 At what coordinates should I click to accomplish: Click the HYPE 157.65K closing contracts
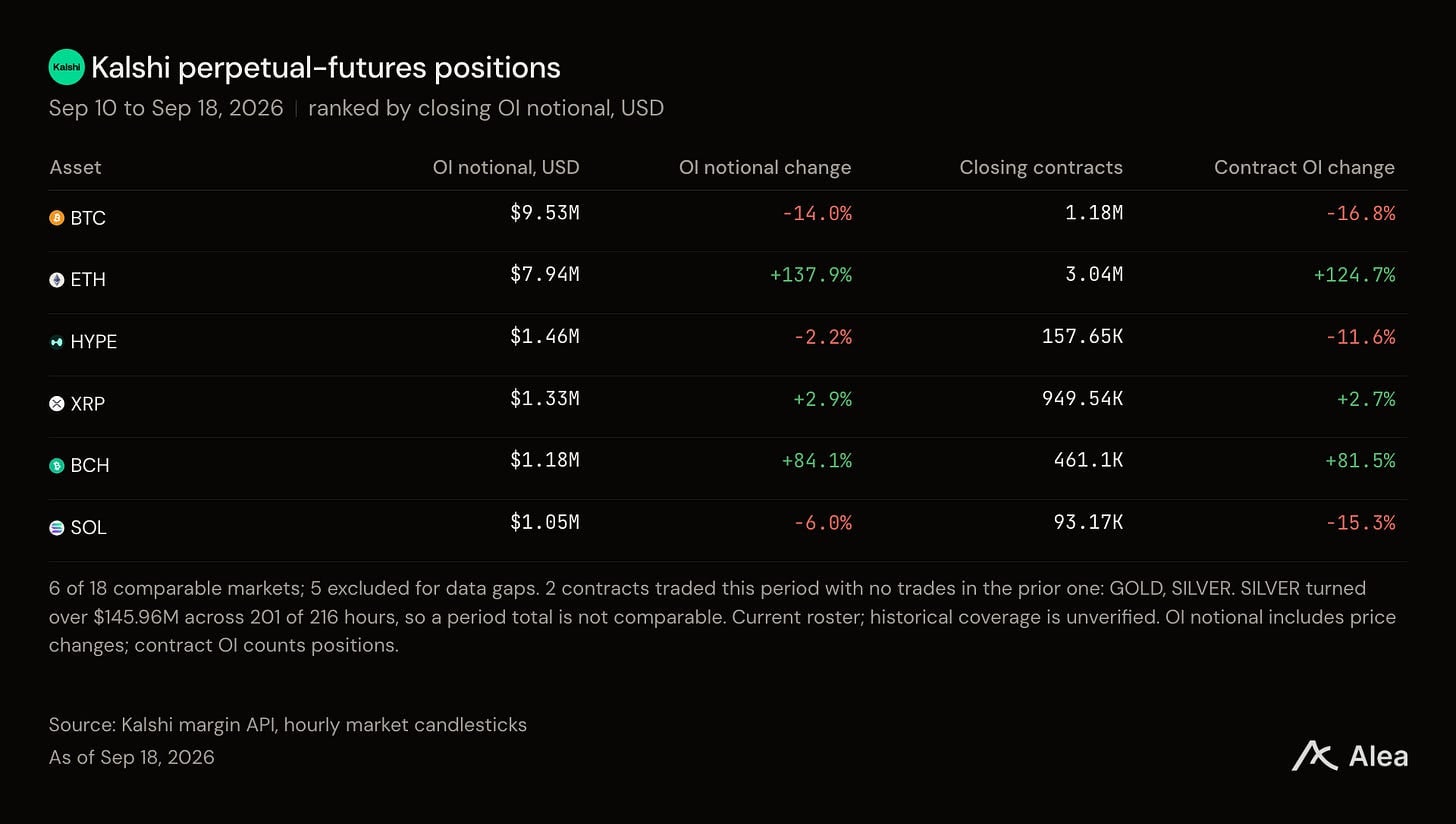[x=1082, y=337]
